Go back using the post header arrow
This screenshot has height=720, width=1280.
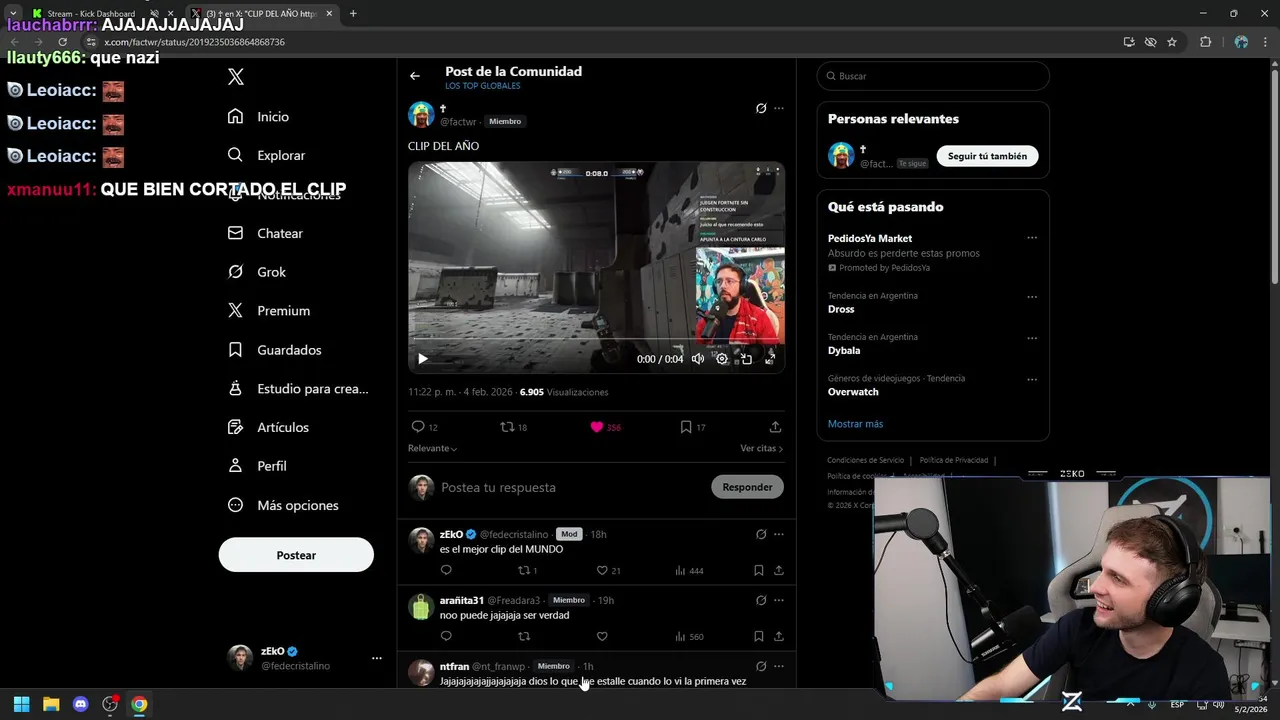(415, 76)
